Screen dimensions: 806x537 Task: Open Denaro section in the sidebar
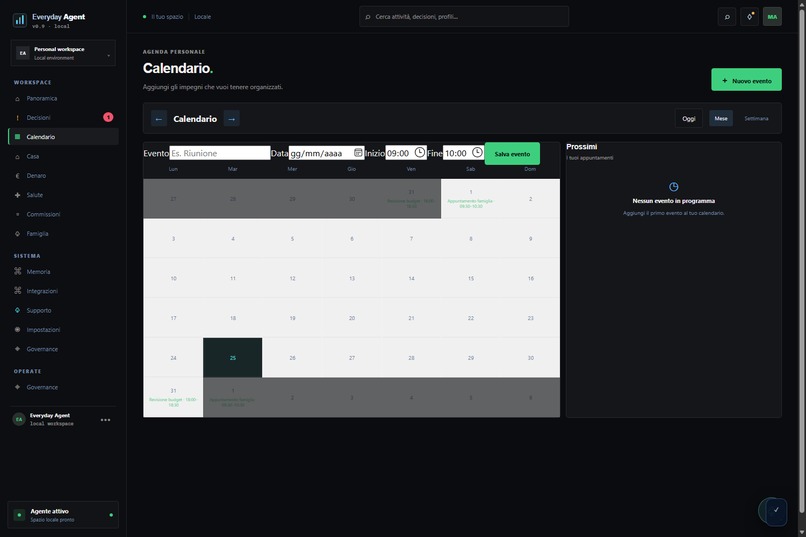pyautogui.click(x=63, y=176)
